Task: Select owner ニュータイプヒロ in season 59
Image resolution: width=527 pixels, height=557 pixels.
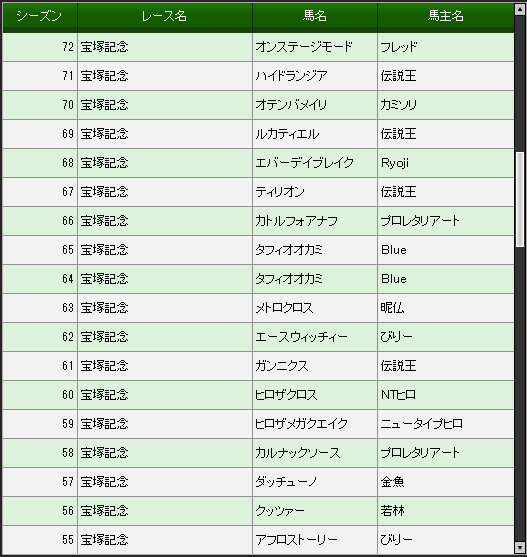Action: (422, 424)
